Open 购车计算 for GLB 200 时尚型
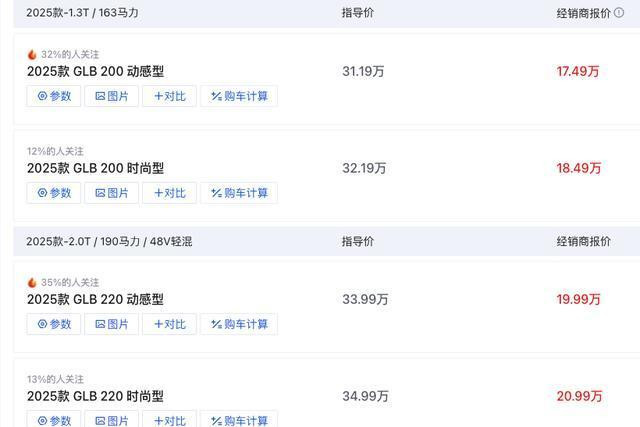Viewport: 640px width, 427px height. (239, 193)
